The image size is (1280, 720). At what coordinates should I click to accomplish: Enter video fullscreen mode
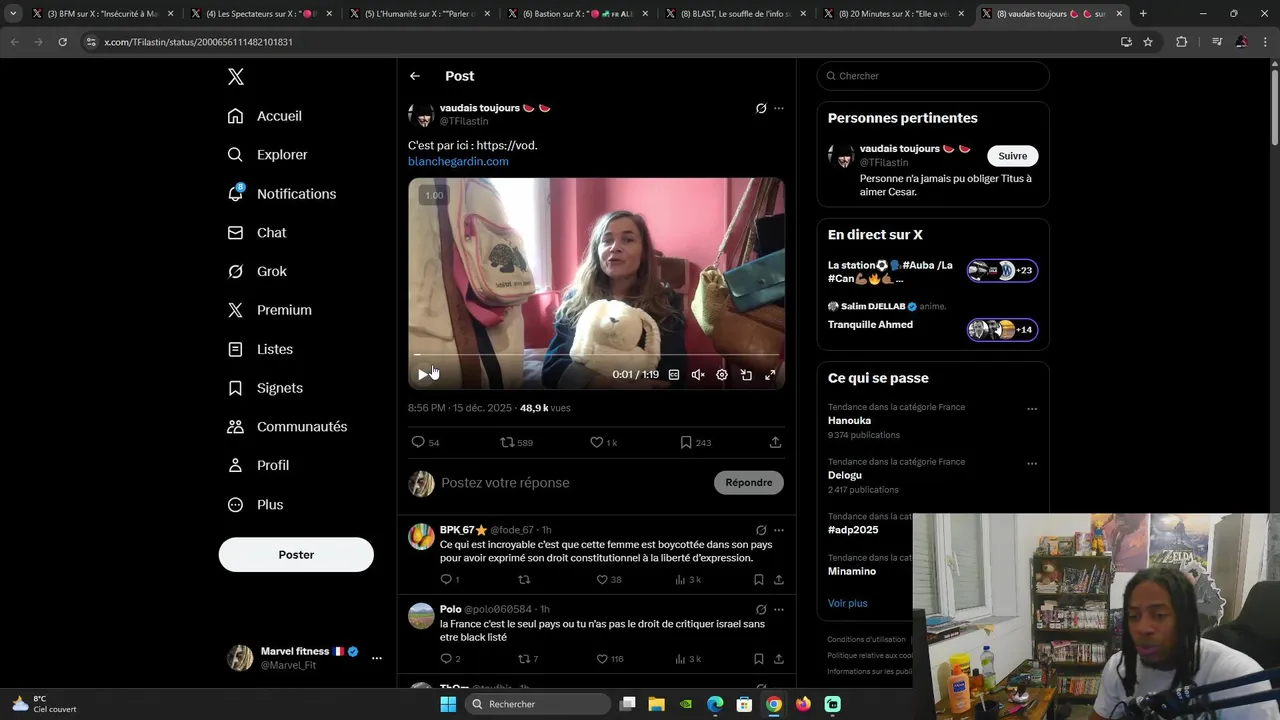(770, 375)
